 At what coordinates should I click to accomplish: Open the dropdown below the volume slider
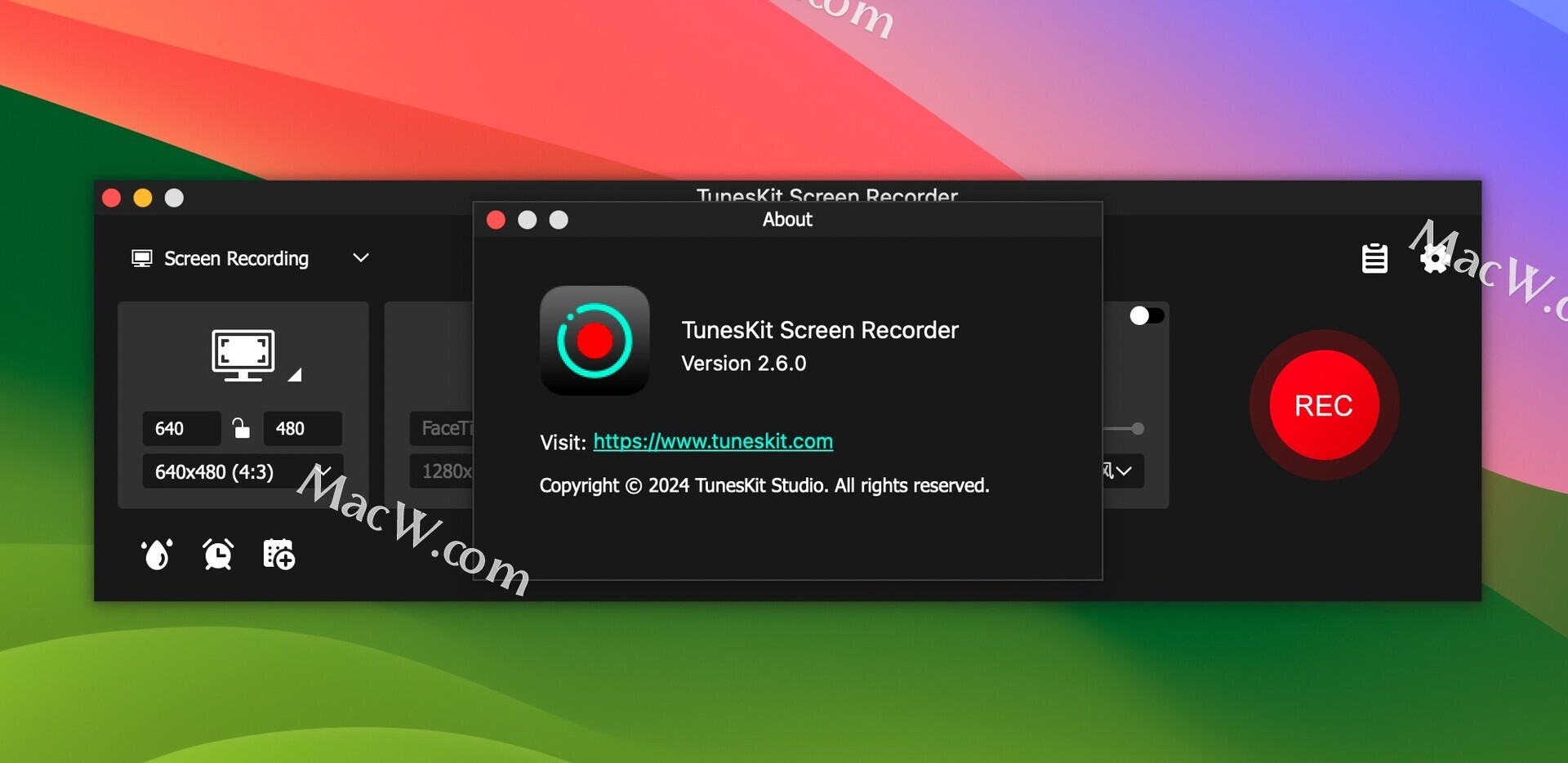pyautogui.click(x=1123, y=471)
